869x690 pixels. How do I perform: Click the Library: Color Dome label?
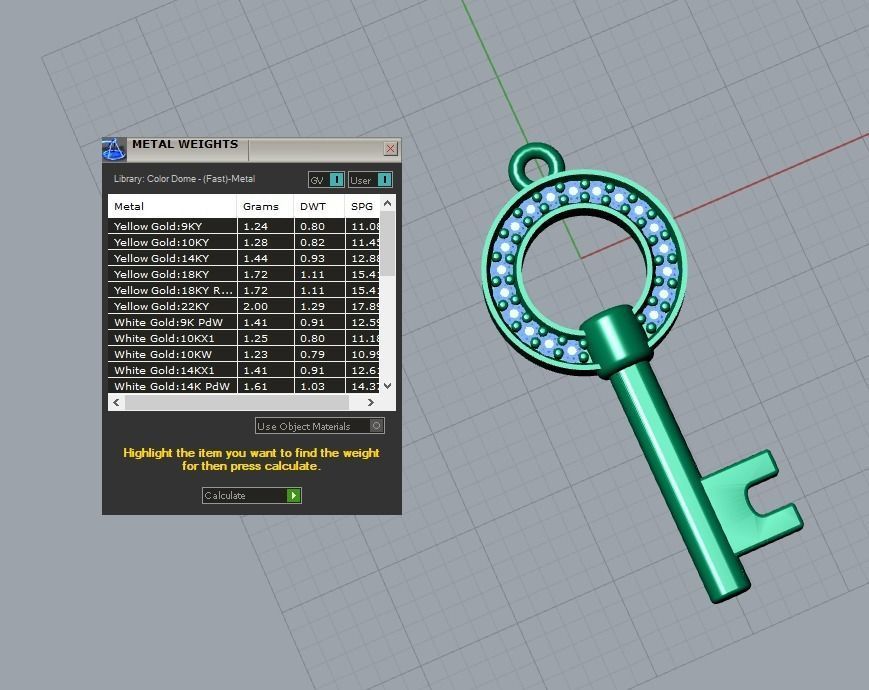click(x=184, y=179)
